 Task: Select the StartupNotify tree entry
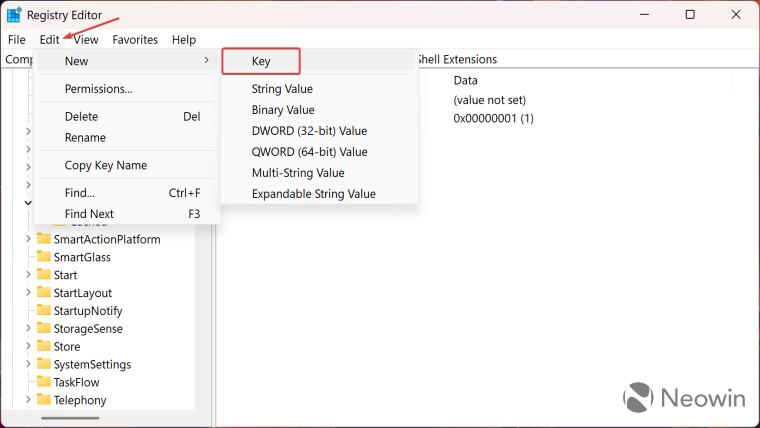point(88,311)
